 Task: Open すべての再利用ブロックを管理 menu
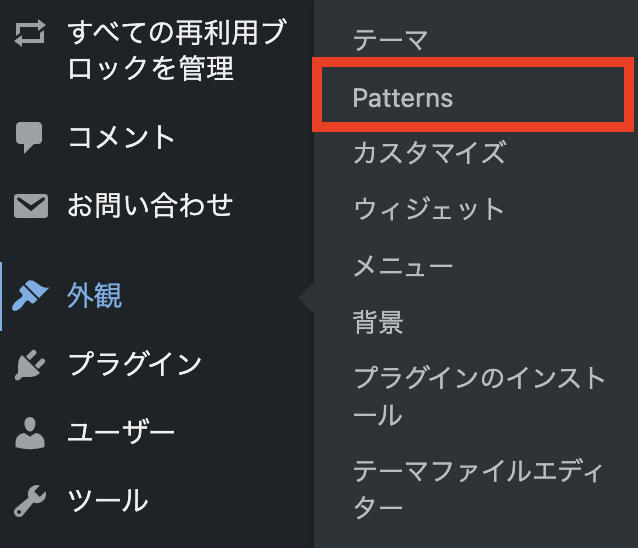pyautogui.click(x=177, y=50)
